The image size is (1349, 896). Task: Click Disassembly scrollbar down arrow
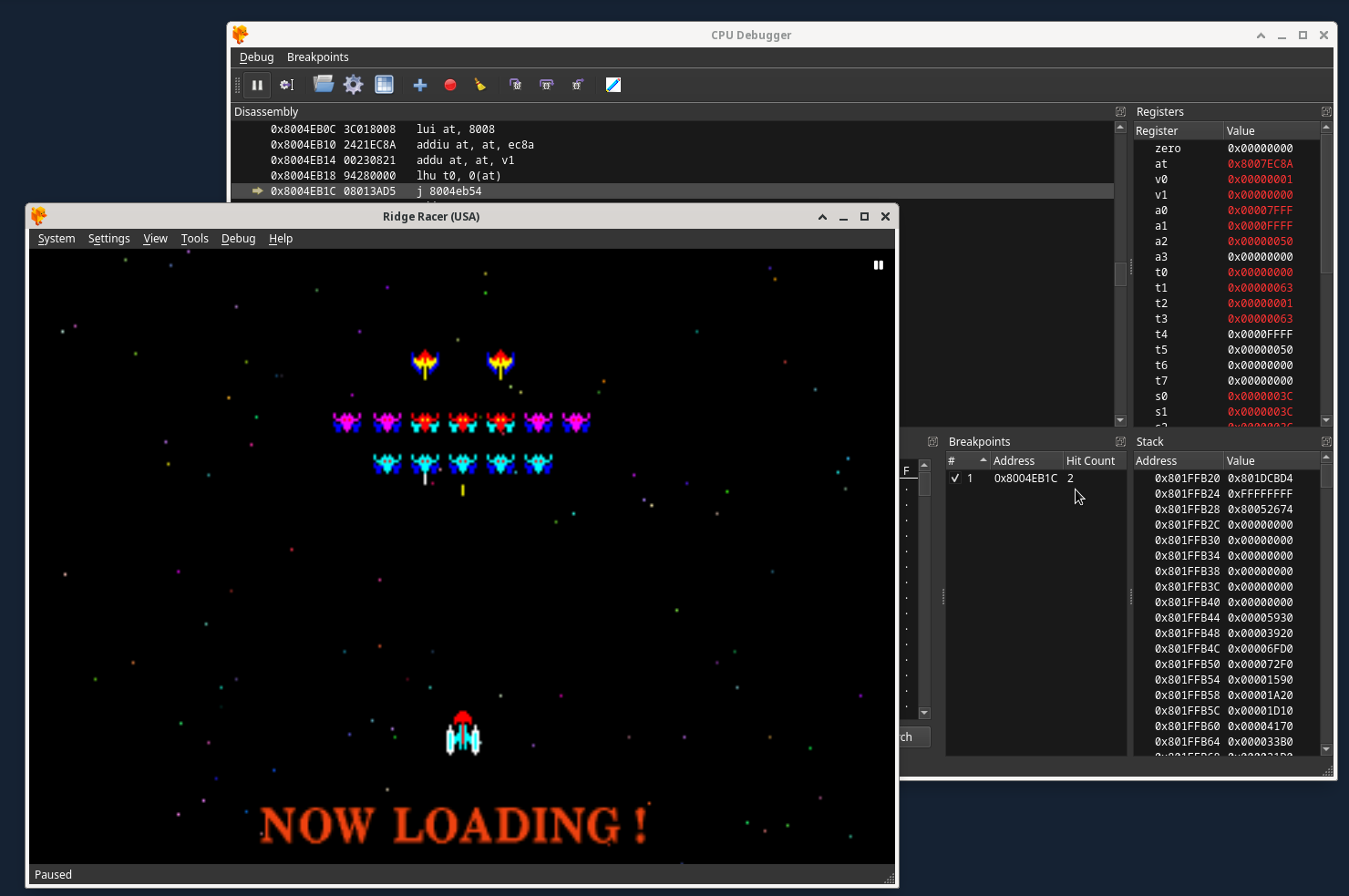tap(1120, 420)
